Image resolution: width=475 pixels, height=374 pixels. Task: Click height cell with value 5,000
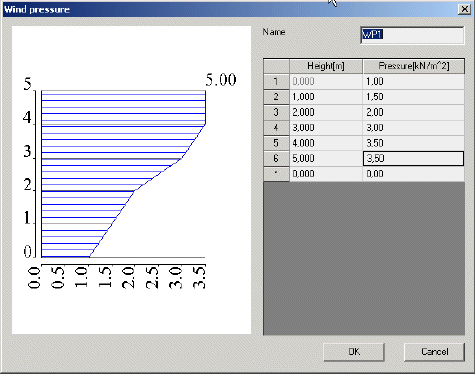coord(326,158)
